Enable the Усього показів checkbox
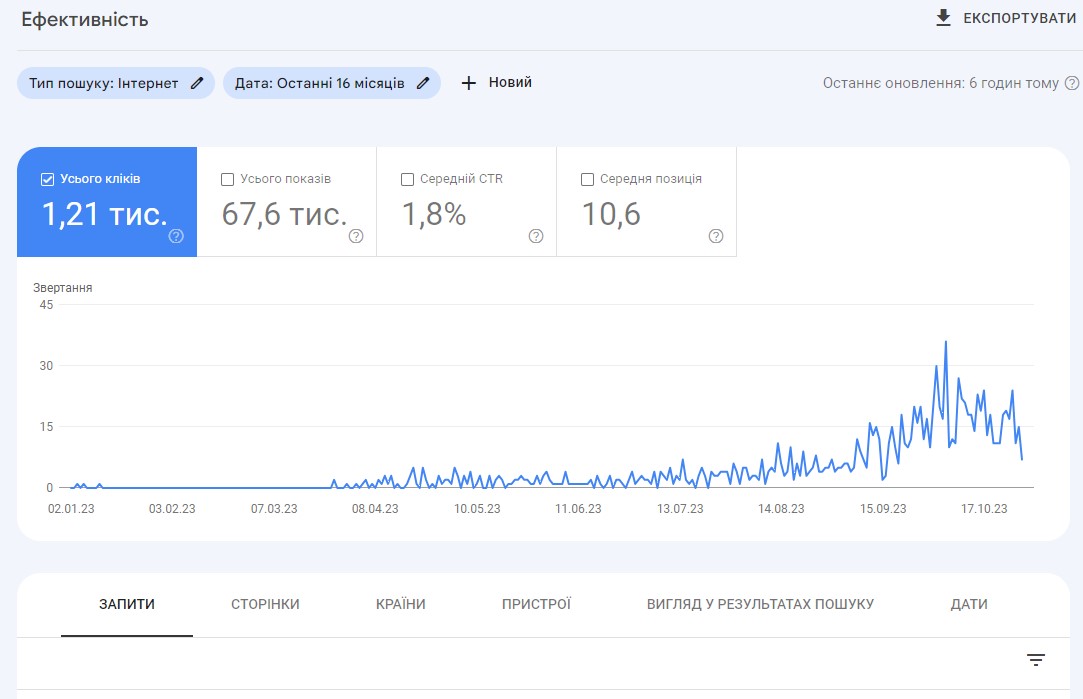Screen dimensions: 1083x699 pos(227,179)
